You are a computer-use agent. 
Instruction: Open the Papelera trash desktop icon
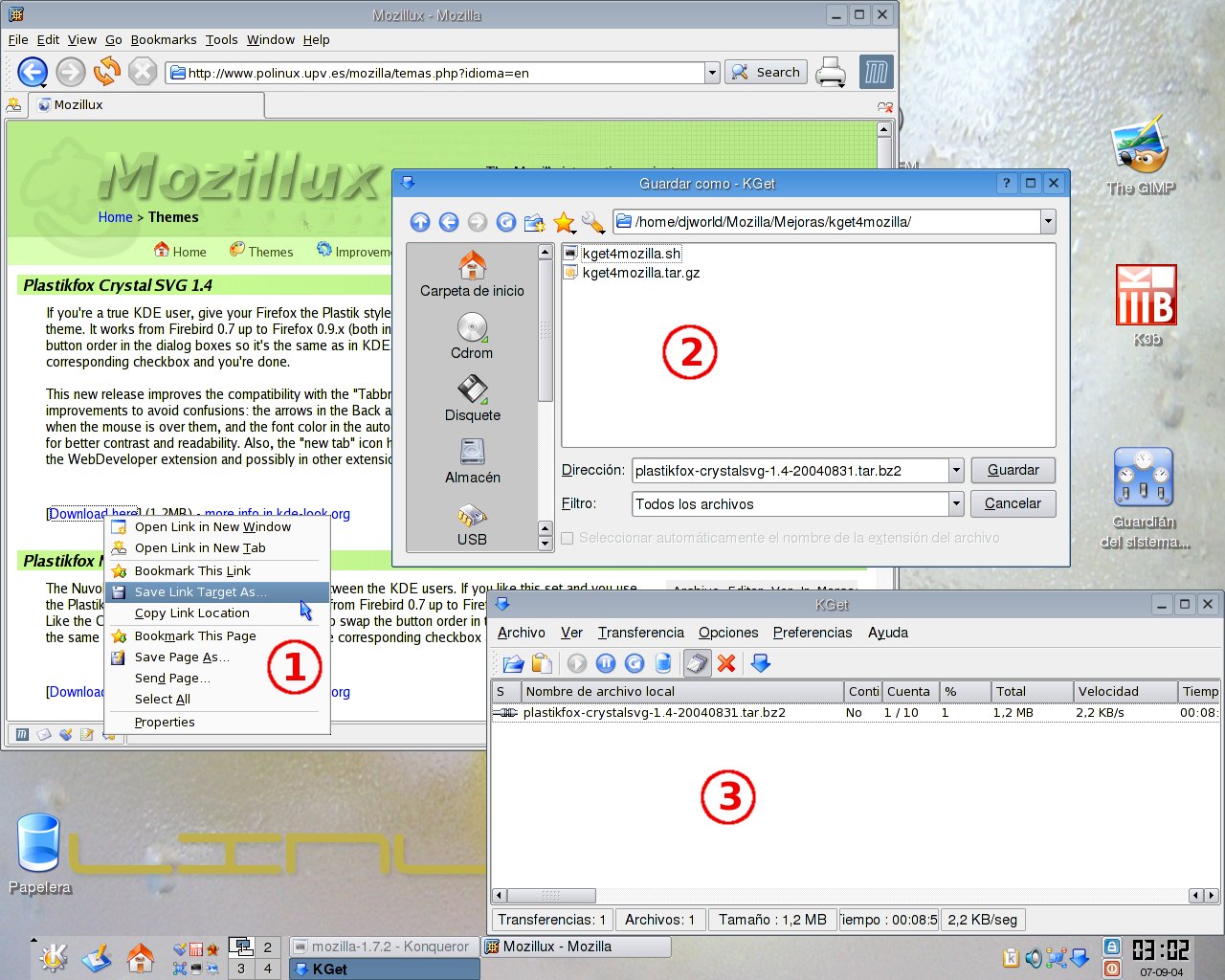(39, 854)
